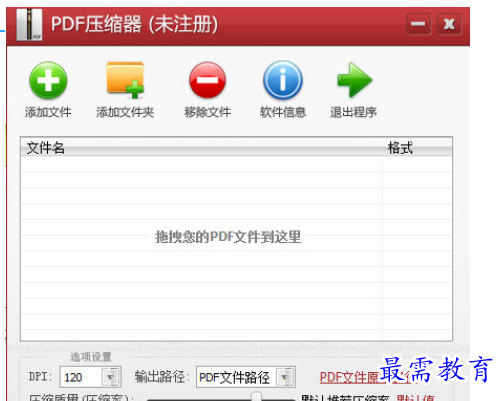Click the Add Folder icon
This screenshot has width=501, height=401.
coord(125,80)
